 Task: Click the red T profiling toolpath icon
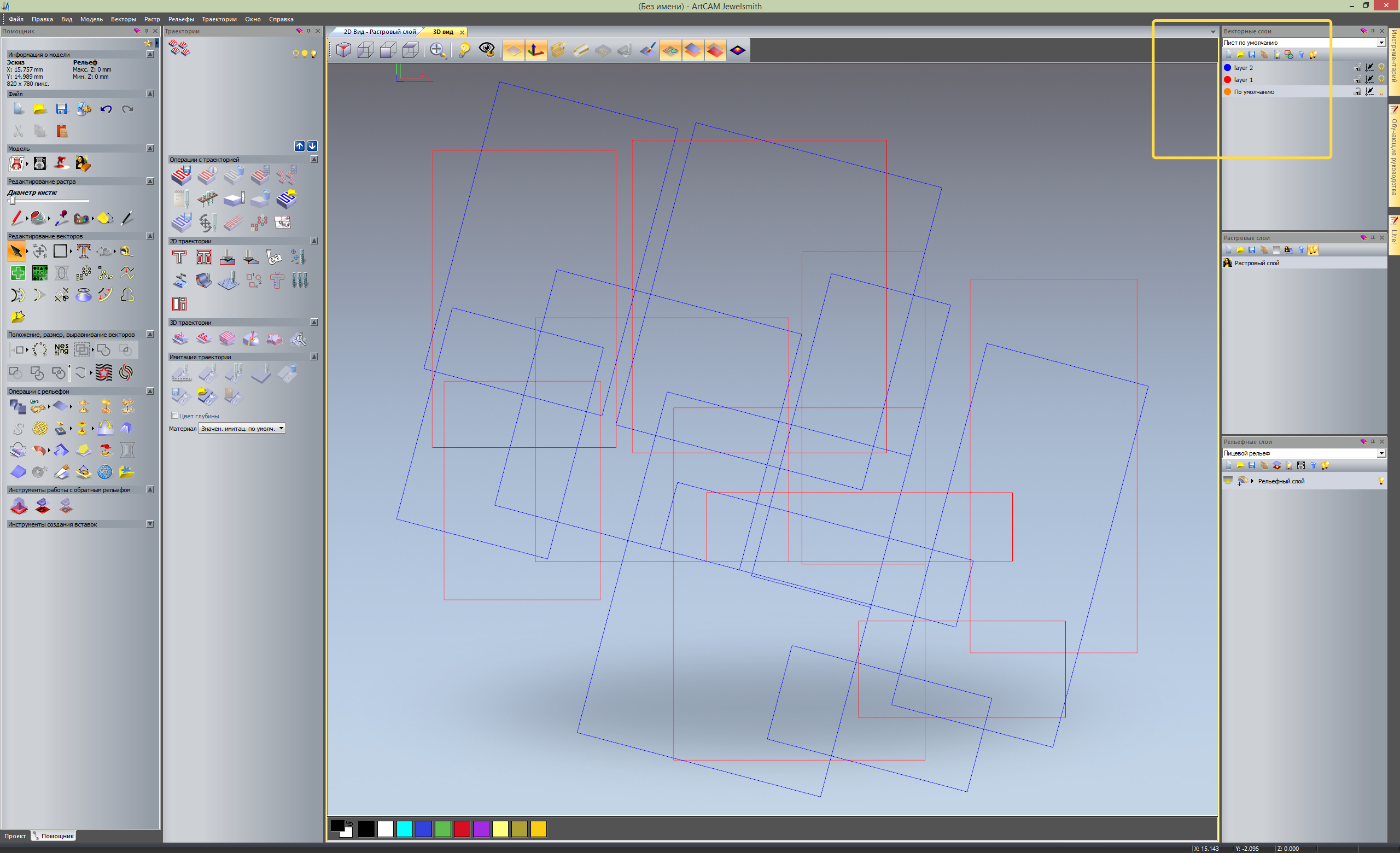coord(179,257)
